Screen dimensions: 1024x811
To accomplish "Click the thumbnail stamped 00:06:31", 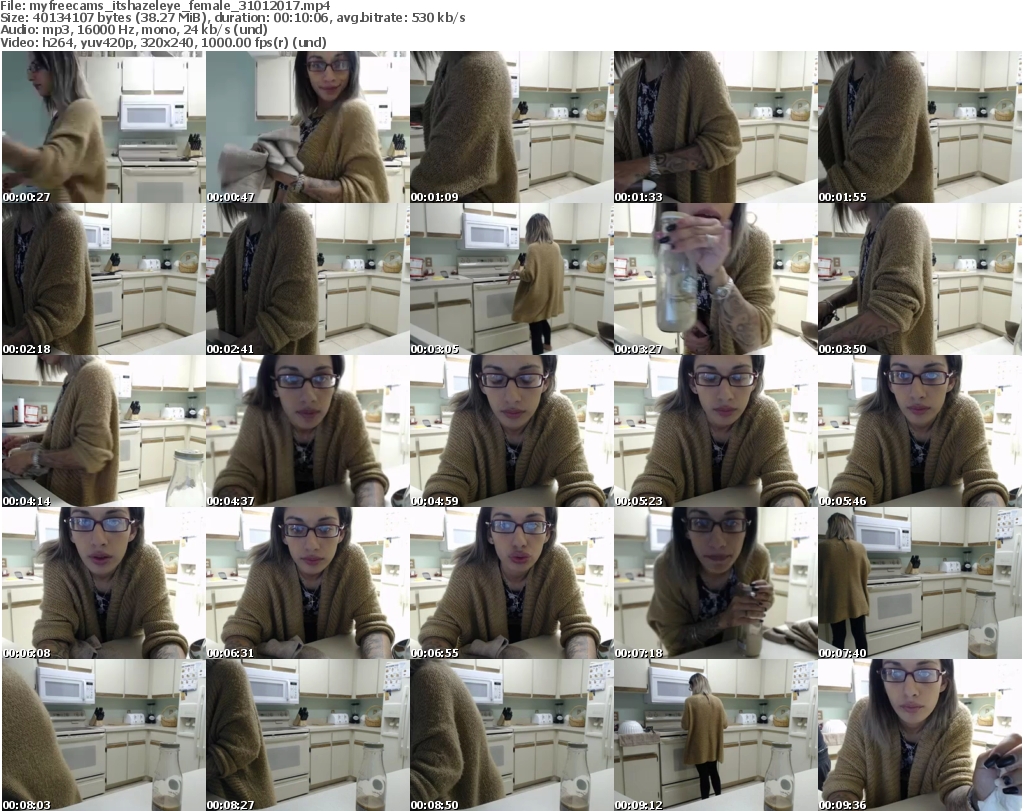I will point(308,583).
